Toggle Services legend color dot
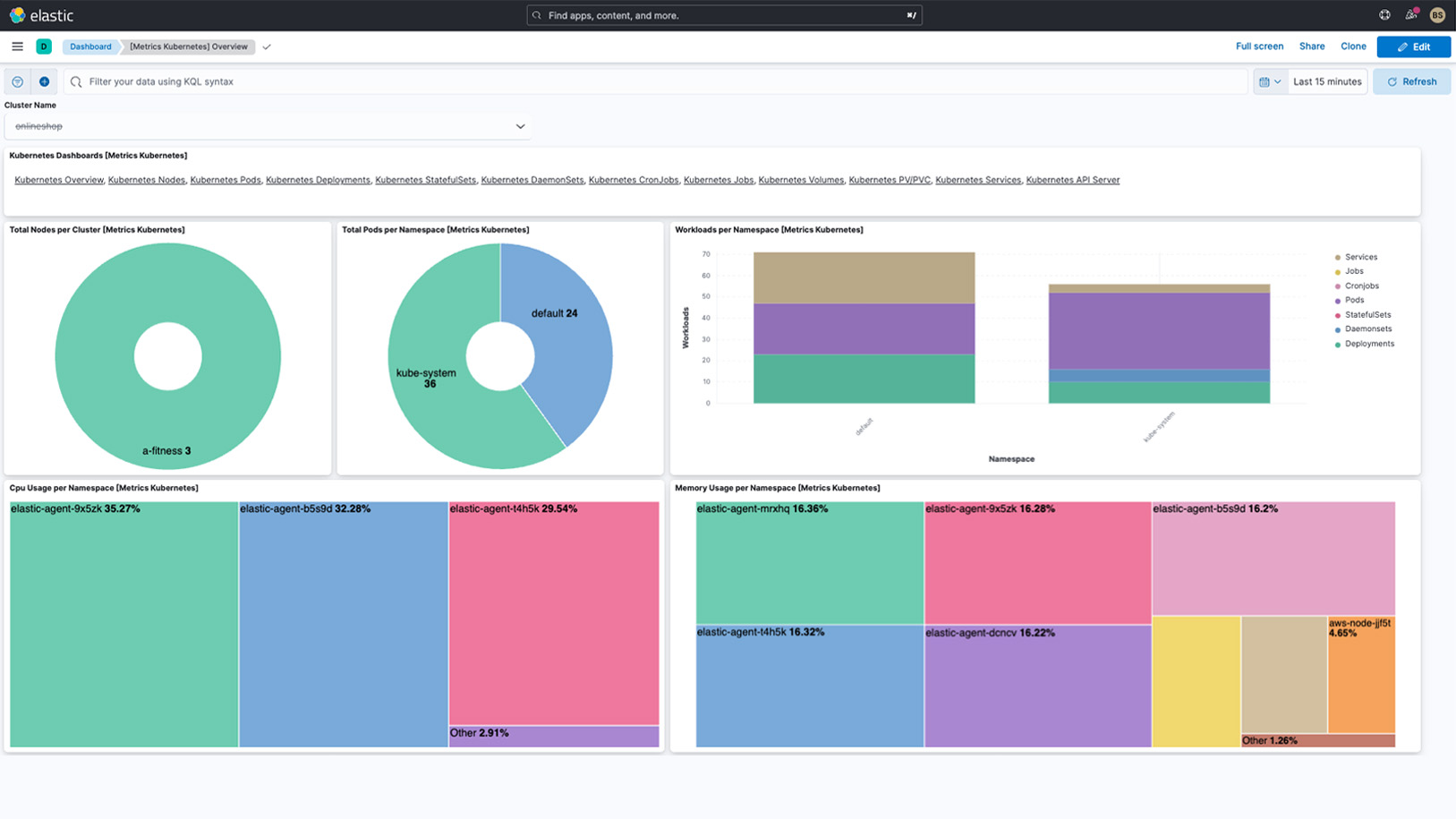Screen dimensions: 1456x819 (x=1338, y=258)
